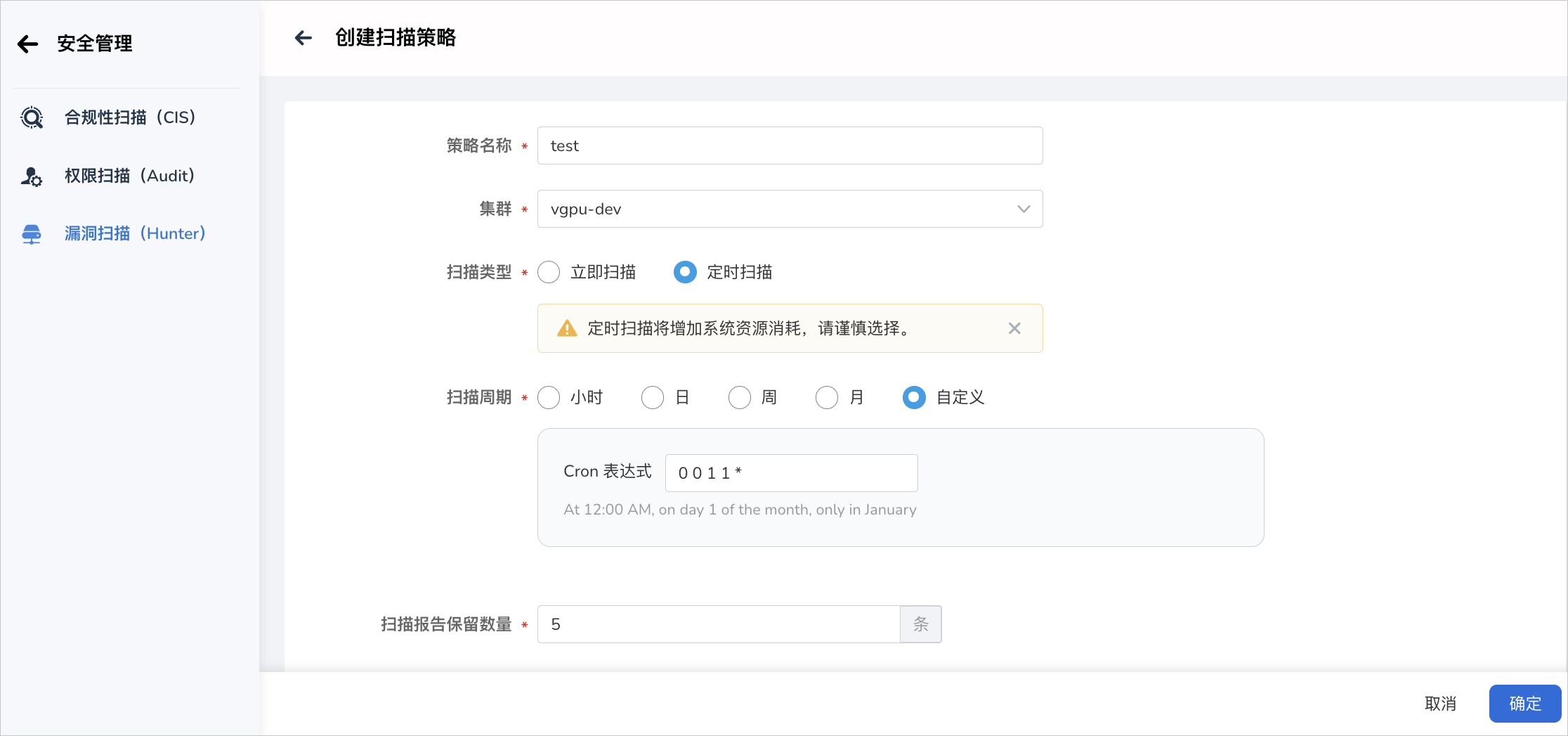
Task: Click the Cron 表达式 input field
Action: pos(791,473)
